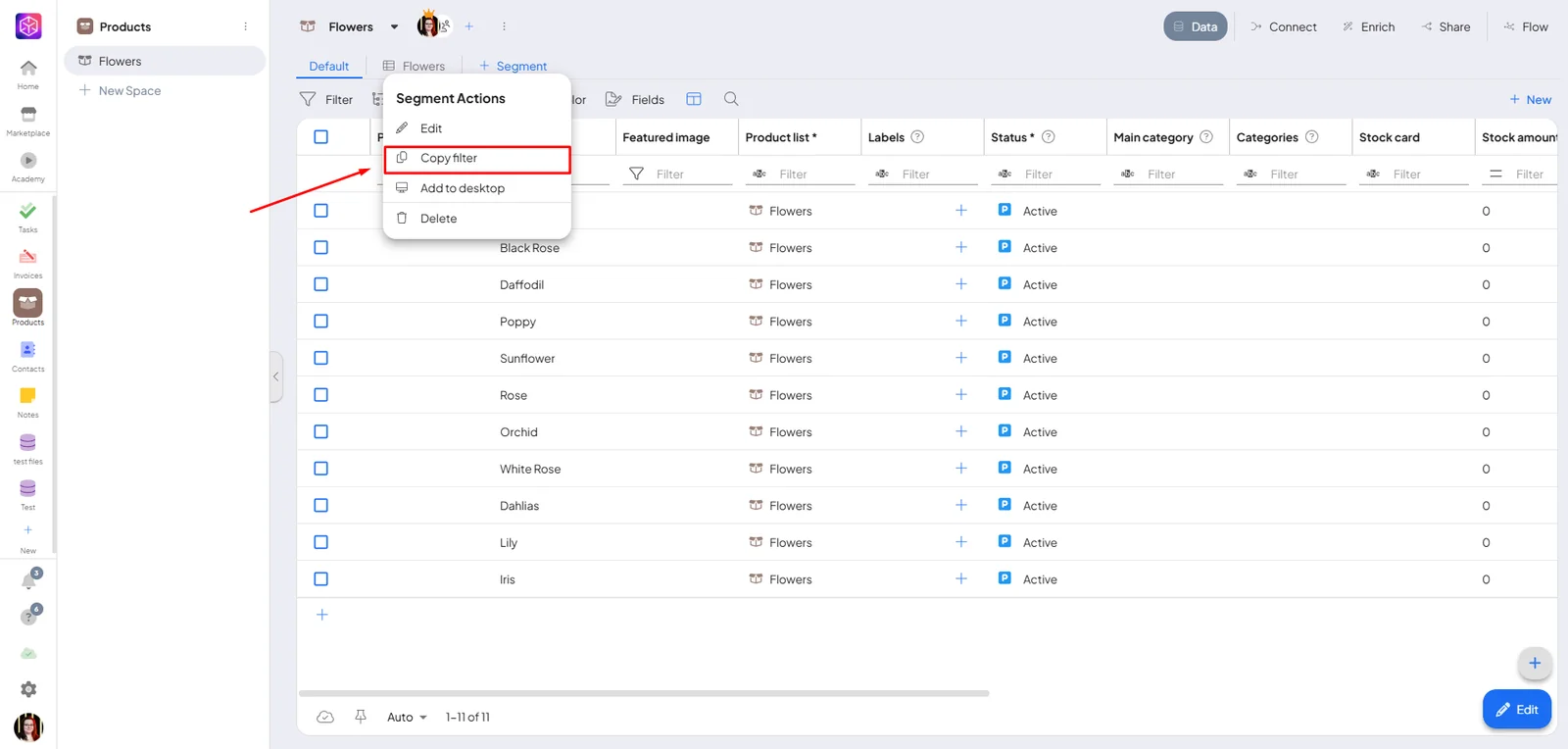Open the Flowers title dropdown arrow
The width and height of the screenshot is (1568, 749).
click(394, 27)
